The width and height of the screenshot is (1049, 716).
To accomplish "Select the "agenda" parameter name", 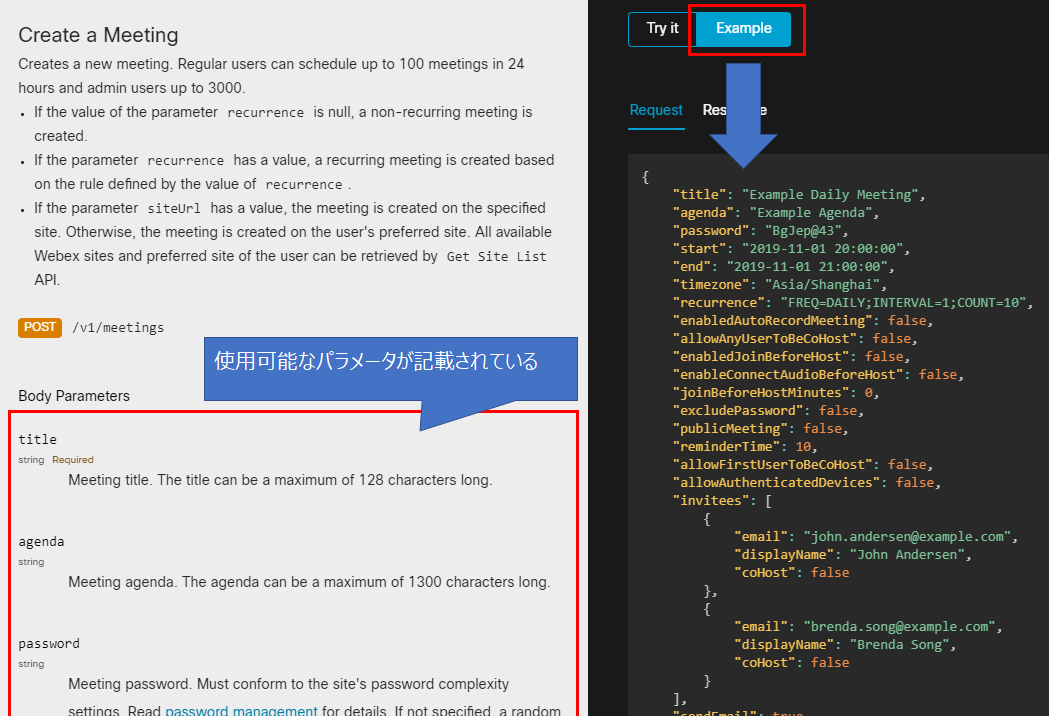I will point(41,541).
